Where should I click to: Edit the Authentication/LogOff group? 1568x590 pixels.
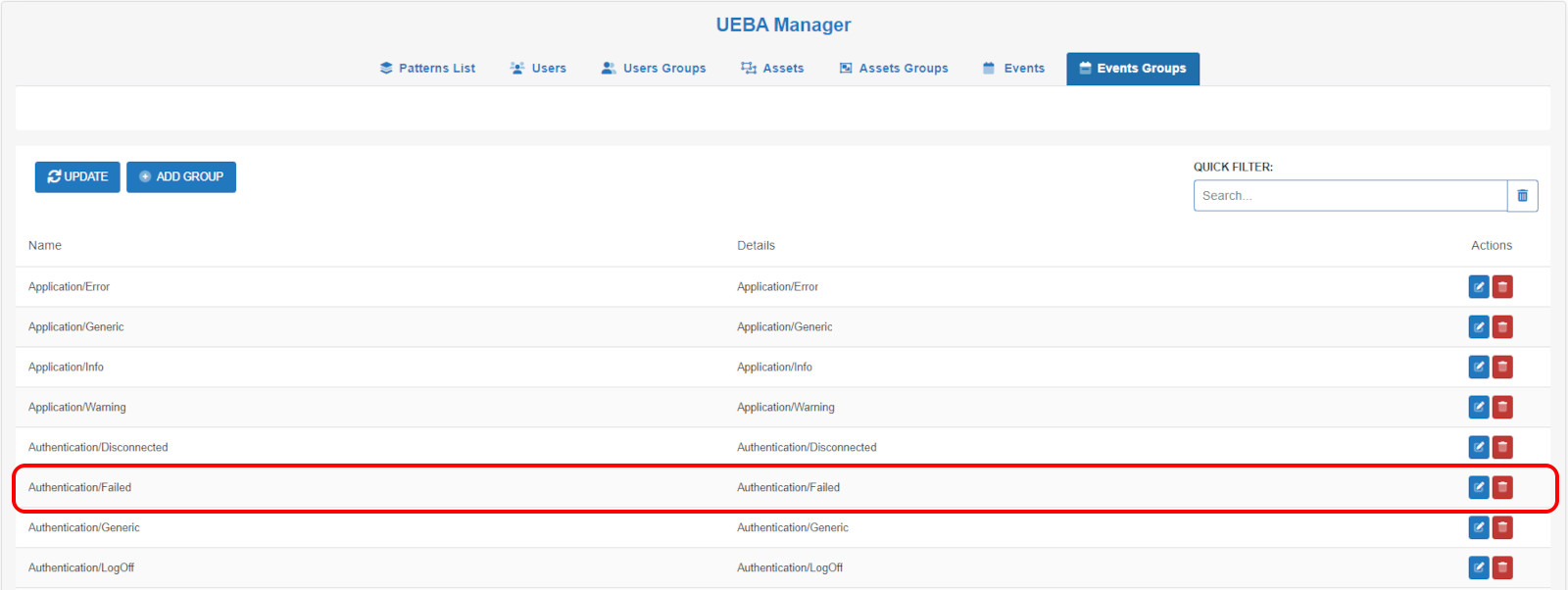[1479, 567]
